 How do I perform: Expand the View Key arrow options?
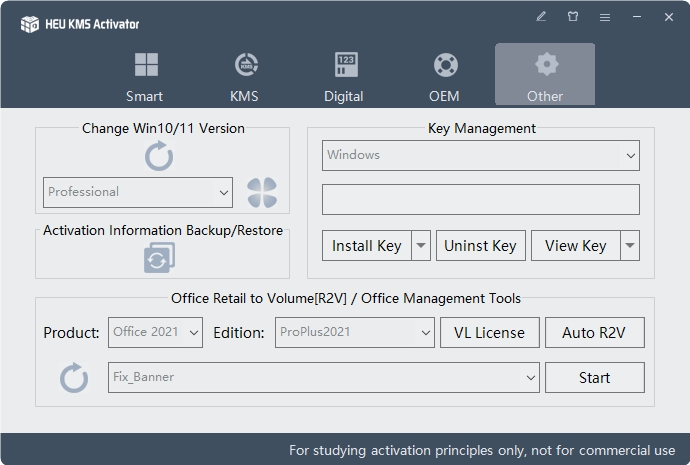pyautogui.click(x=630, y=245)
